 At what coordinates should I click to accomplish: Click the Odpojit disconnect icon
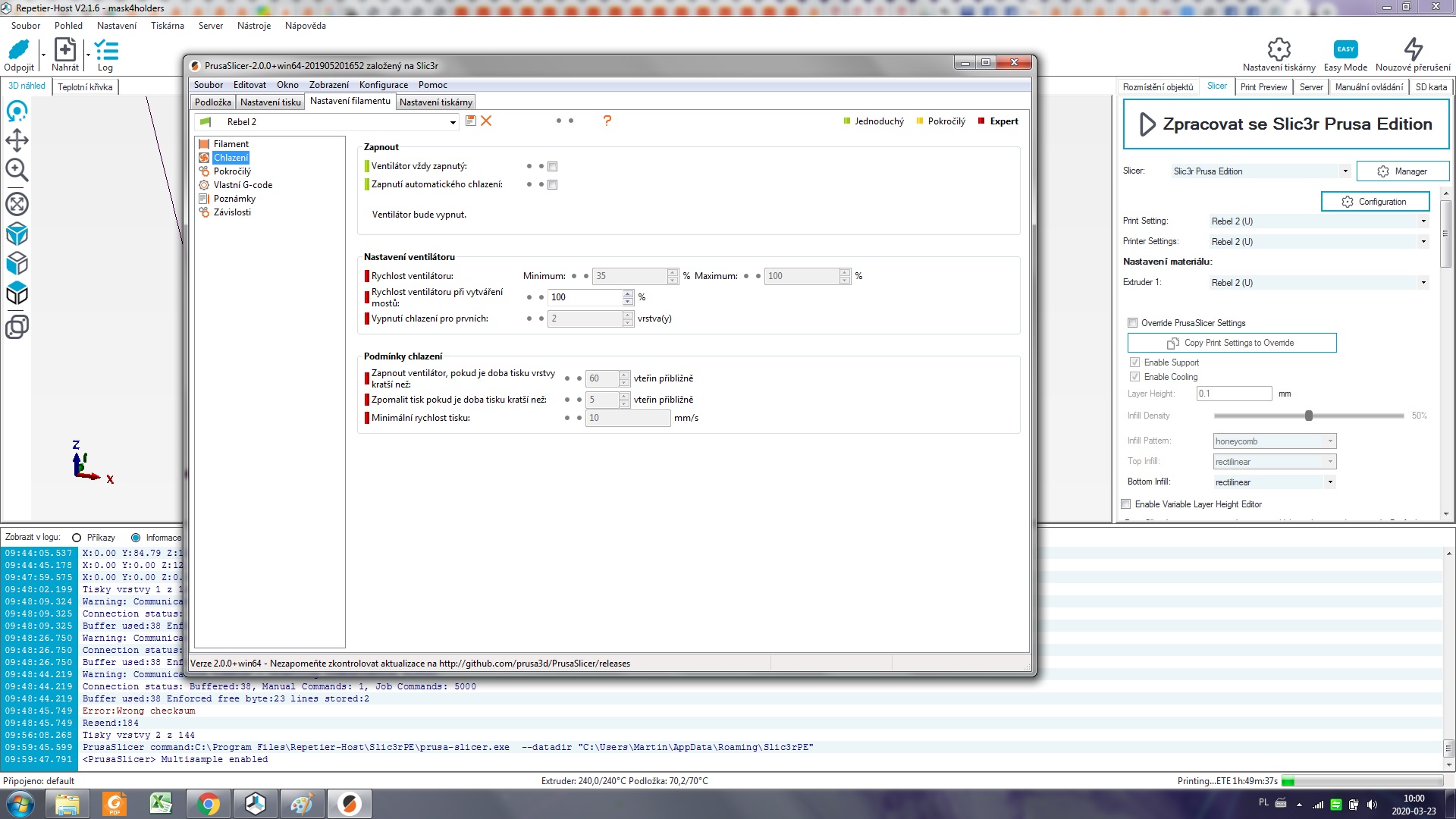tap(18, 50)
